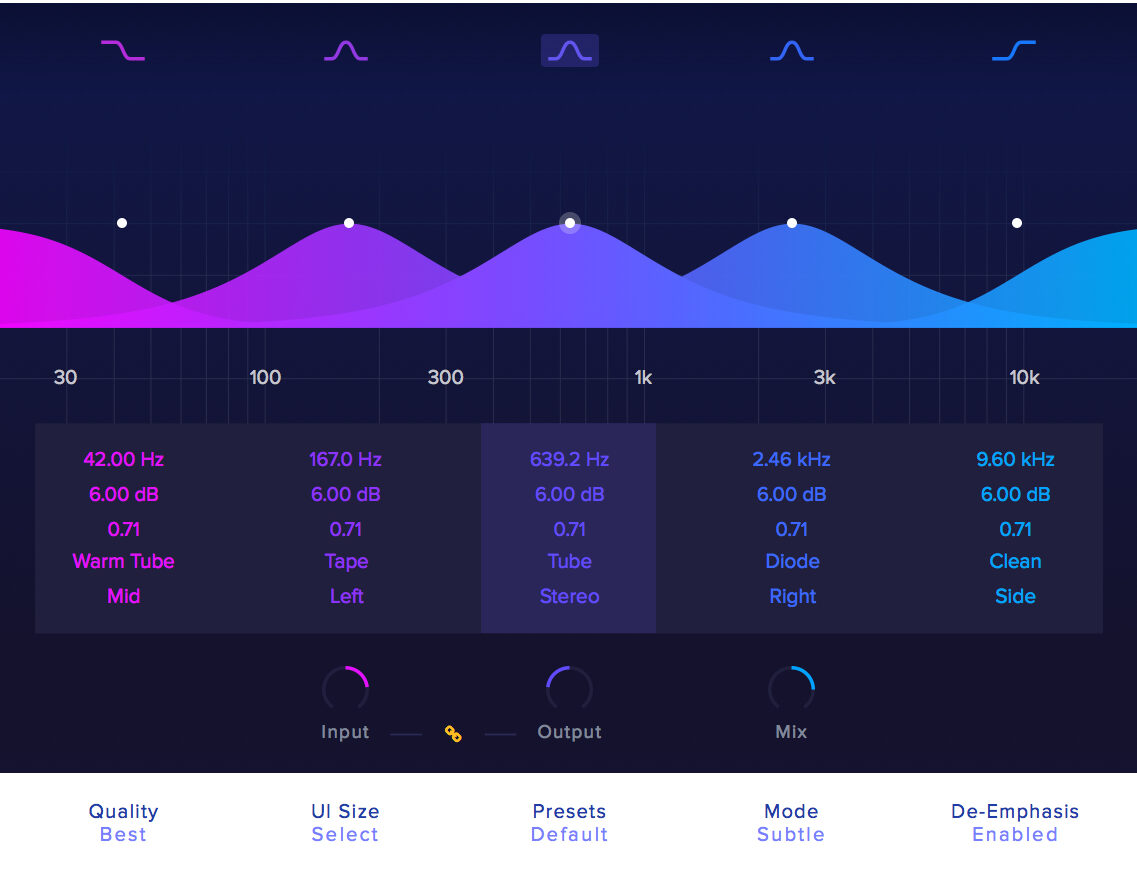Click the 300 frequency axis label

tap(445, 378)
